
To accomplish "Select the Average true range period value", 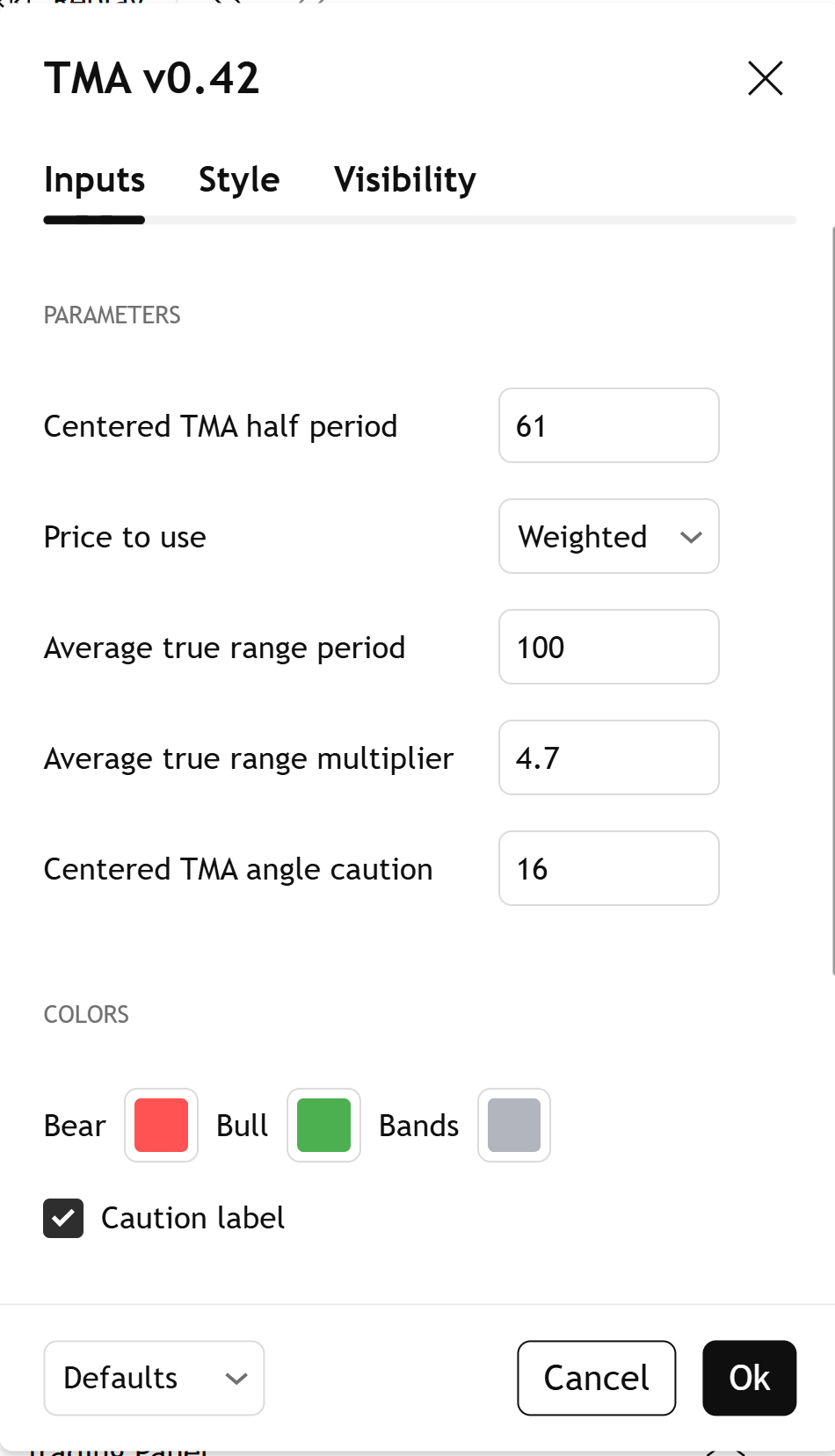I will 608,647.
